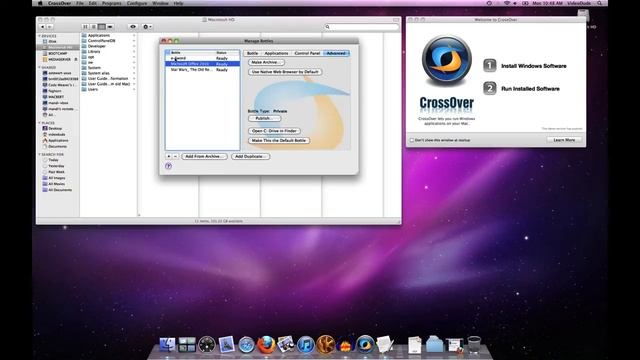
Task: Open the File menu
Action: tap(80, 3)
